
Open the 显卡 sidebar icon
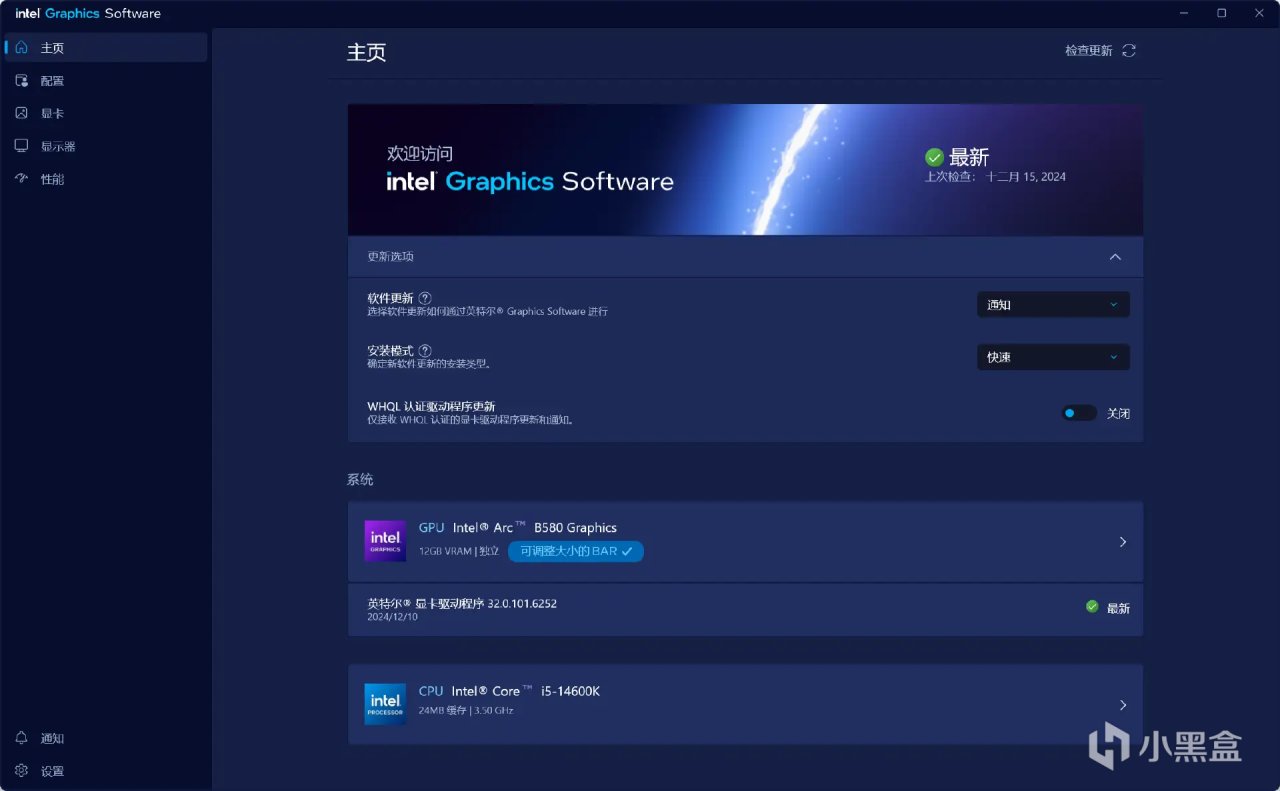[x=22, y=114]
